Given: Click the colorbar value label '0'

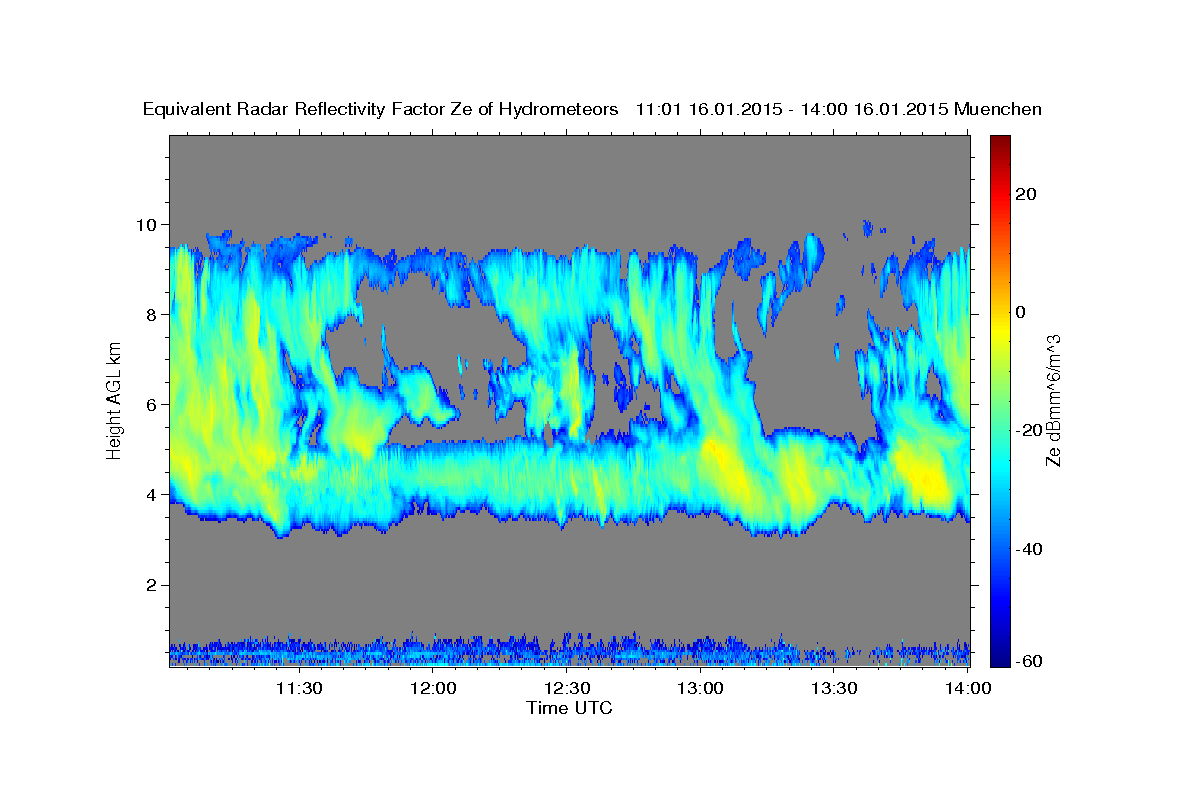Looking at the screenshot, I should point(1023,312).
